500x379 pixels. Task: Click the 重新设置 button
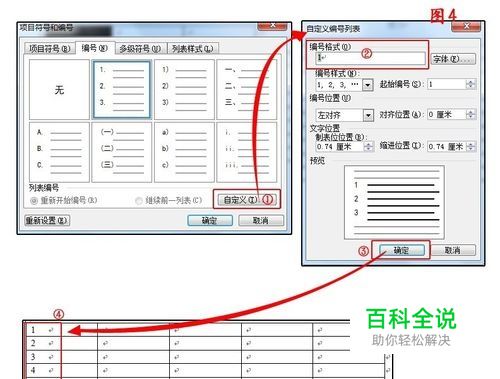(x=47, y=220)
